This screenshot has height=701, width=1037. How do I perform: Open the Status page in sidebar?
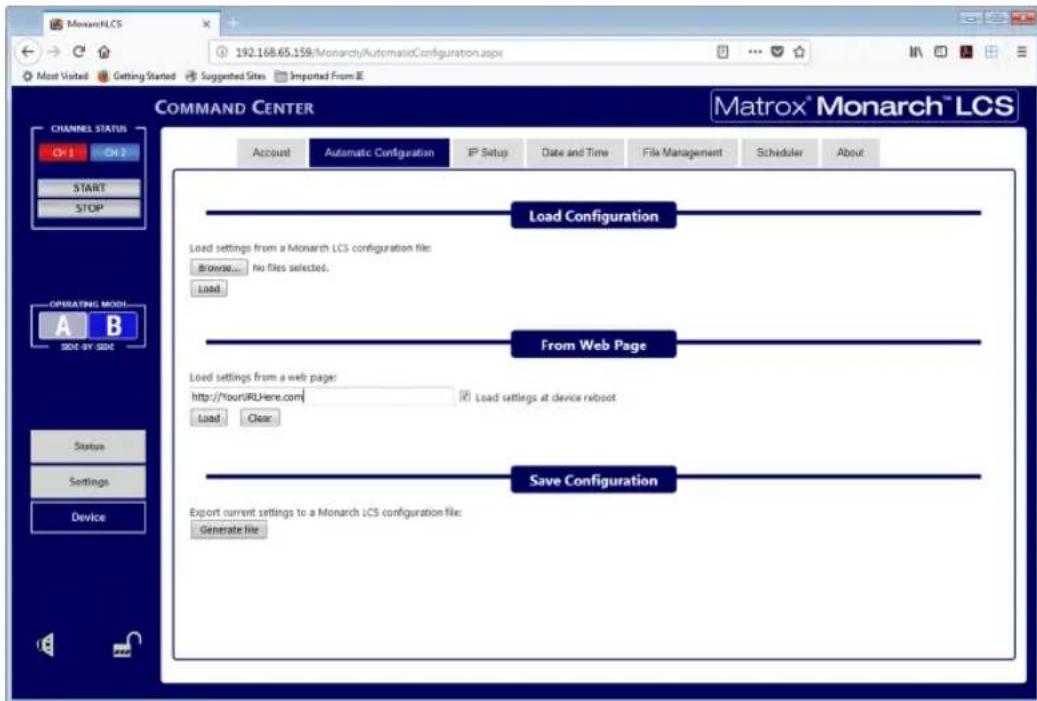[89, 446]
